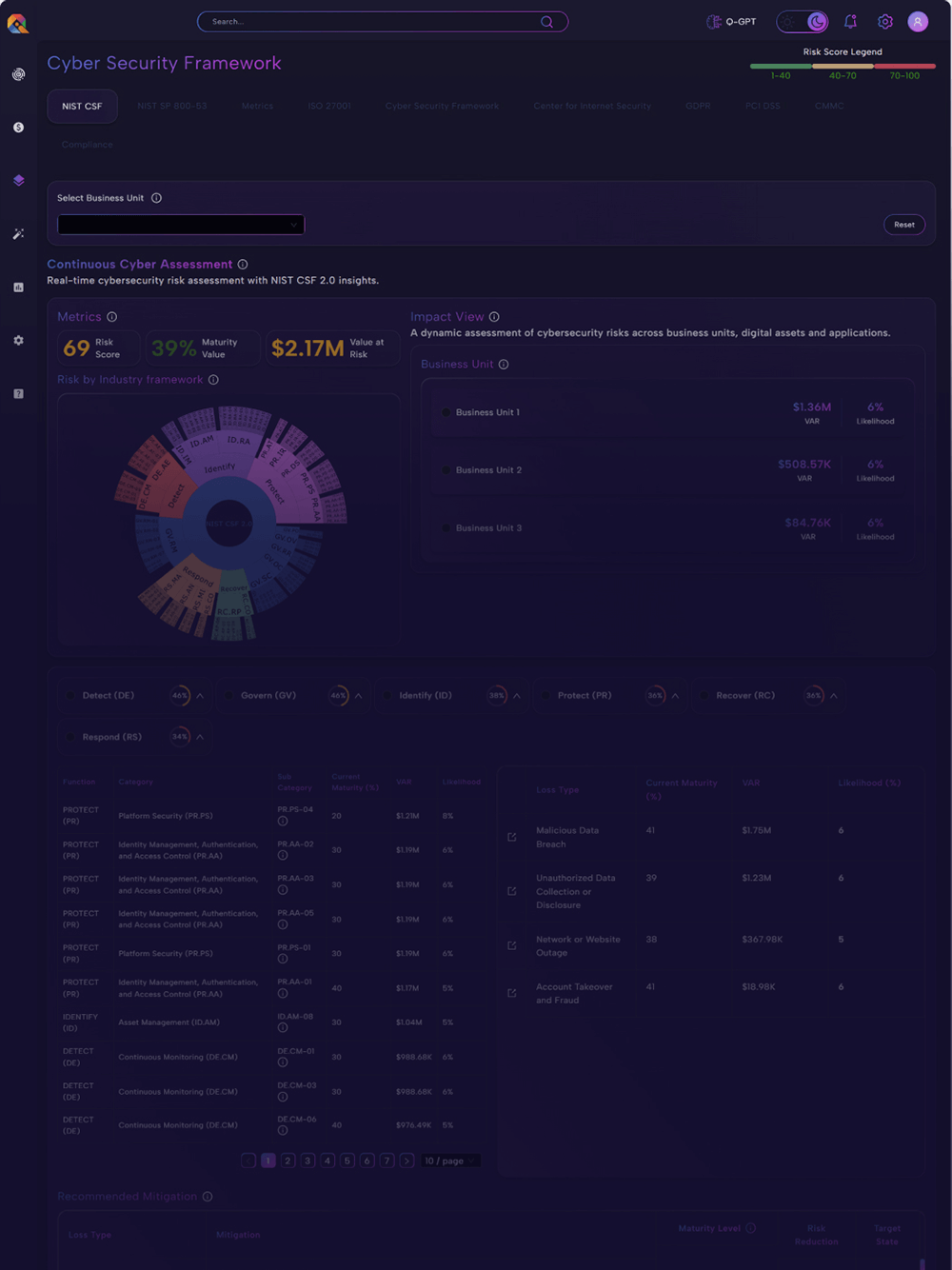Toggle the dark/light theme switch
The width and height of the screenshot is (952, 1270).
803,22
